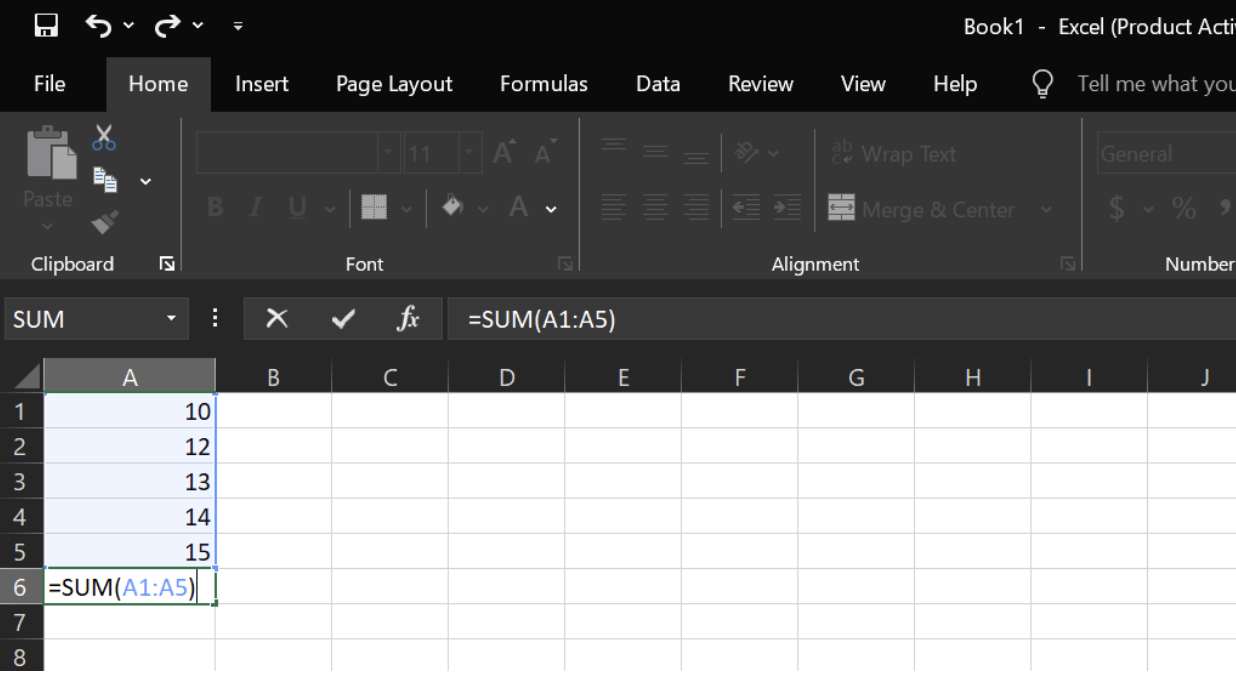Open the font size 11 dropdown
Image resolution: width=1236 pixels, height=674 pixels.
pyautogui.click(x=471, y=154)
